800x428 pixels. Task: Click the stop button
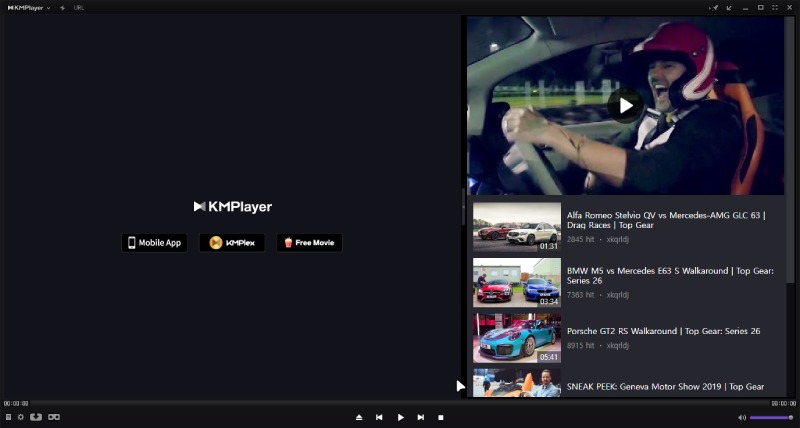tap(441, 417)
